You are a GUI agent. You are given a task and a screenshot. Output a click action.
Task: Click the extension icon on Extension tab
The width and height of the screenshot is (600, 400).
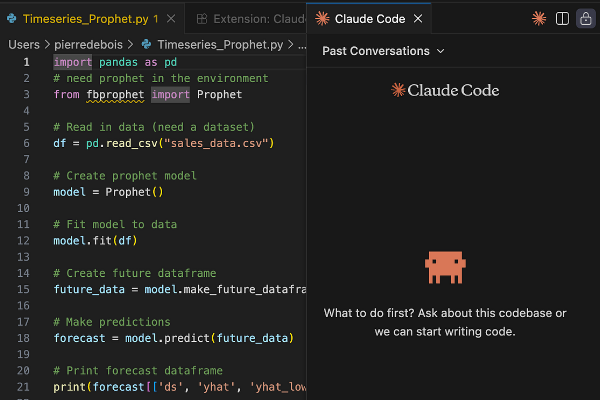pyautogui.click(x=202, y=19)
